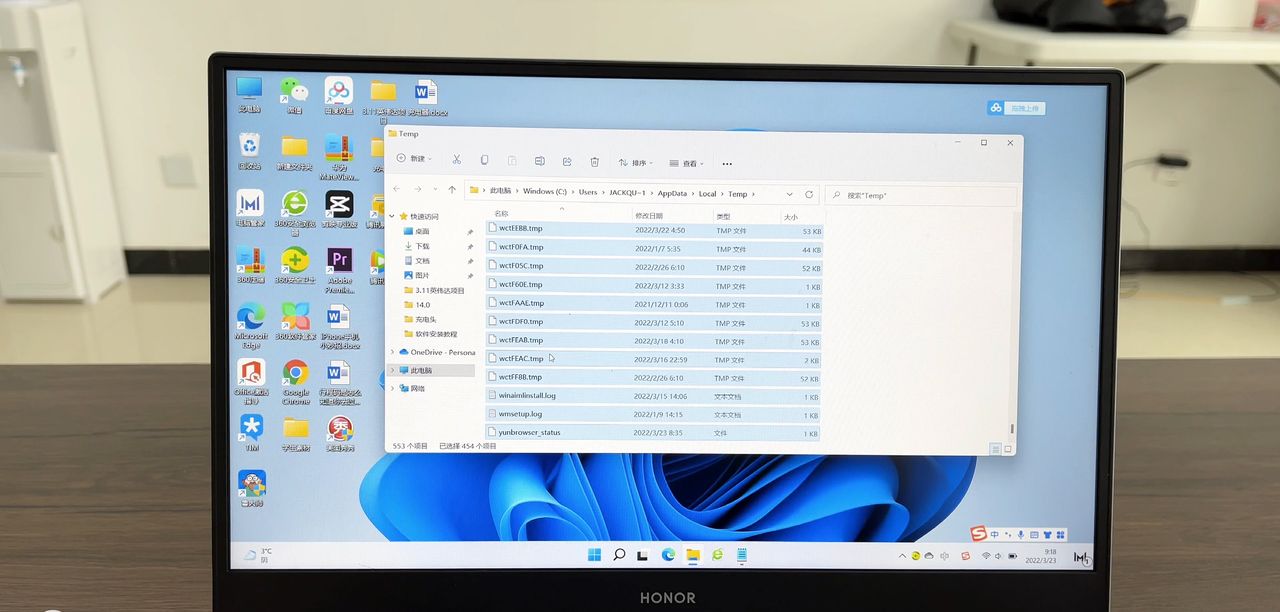Viewport: 1280px width, 612px height.
Task: Open 软件安装教程 folder in the navigation pane
Action: [x=432, y=334]
